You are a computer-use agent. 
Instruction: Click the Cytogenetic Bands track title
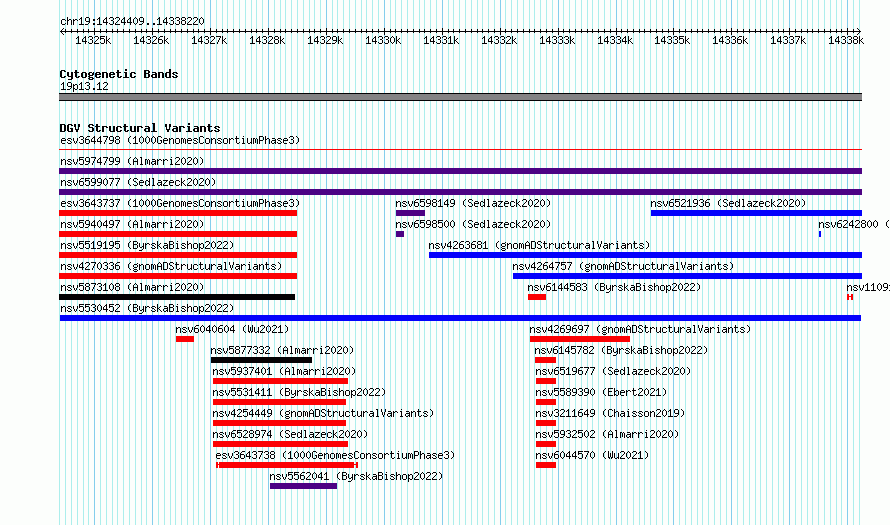point(119,74)
